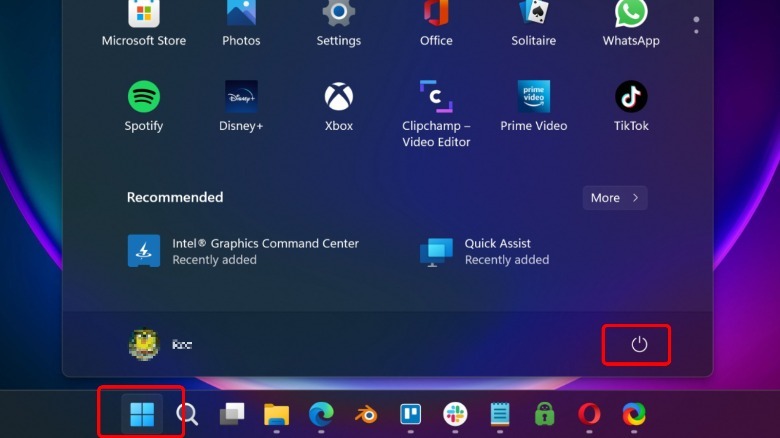Launch Disney+ app
Viewport: 780px width, 438px height.
(x=241, y=106)
